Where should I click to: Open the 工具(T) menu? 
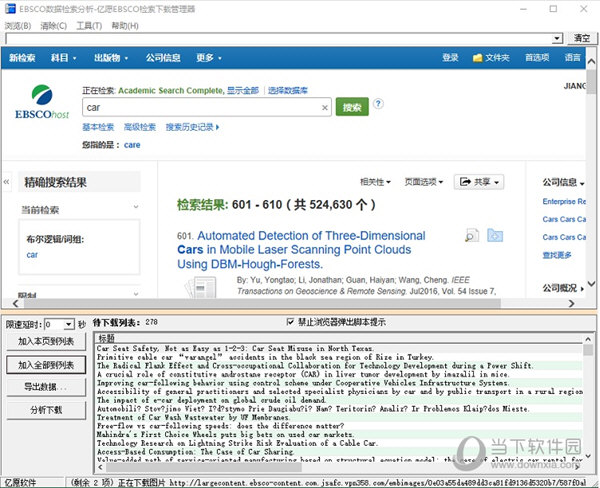click(89, 26)
